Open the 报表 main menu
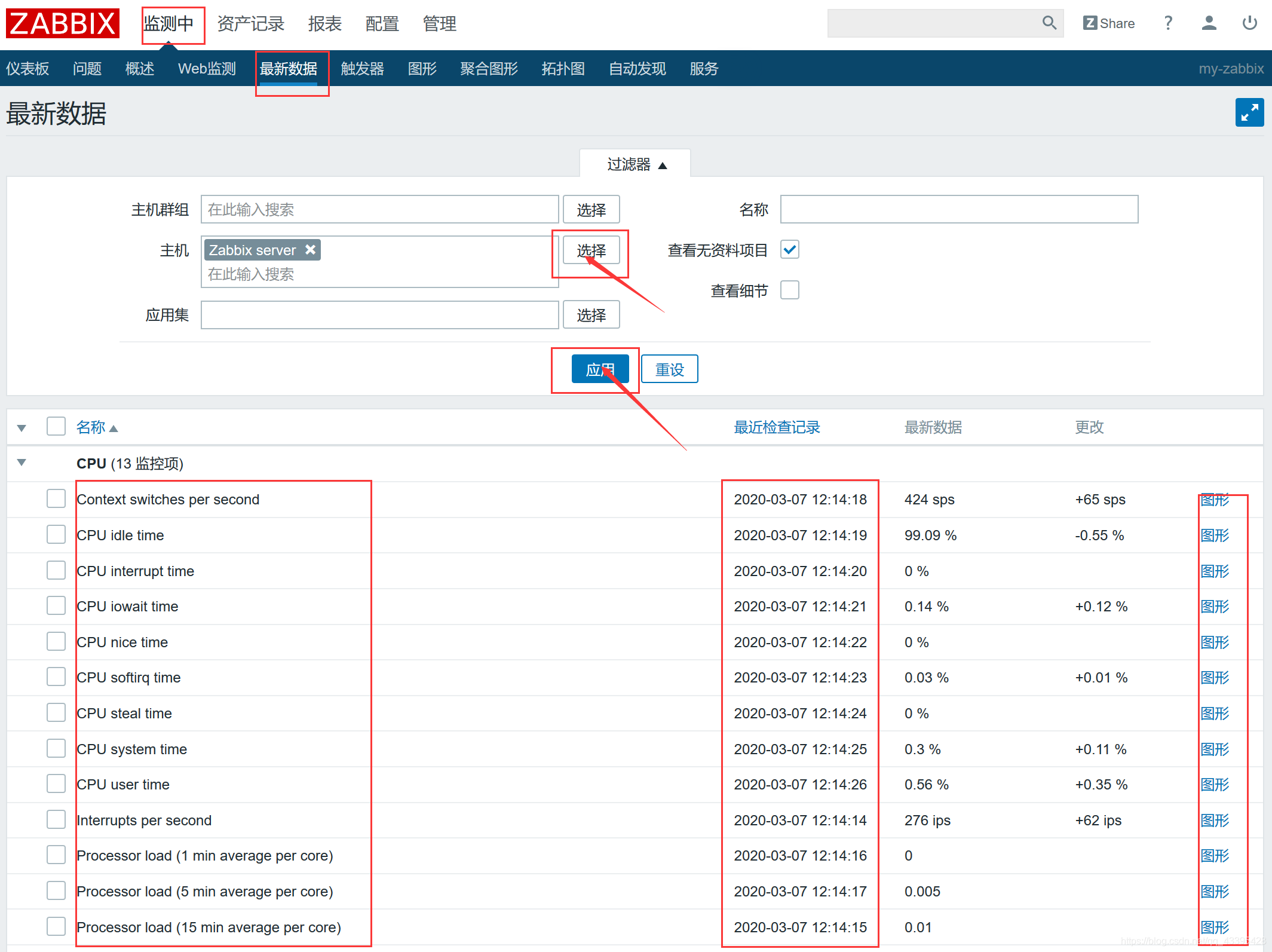The height and width of the screenshot is (952, 1272). (x=325, y=24)
